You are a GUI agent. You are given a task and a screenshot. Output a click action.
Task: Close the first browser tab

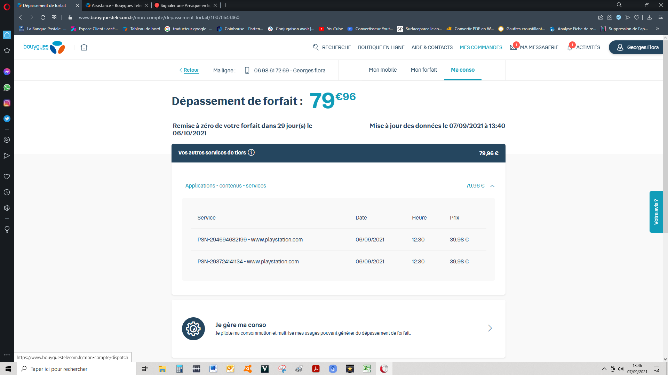[x=77, y=6]
